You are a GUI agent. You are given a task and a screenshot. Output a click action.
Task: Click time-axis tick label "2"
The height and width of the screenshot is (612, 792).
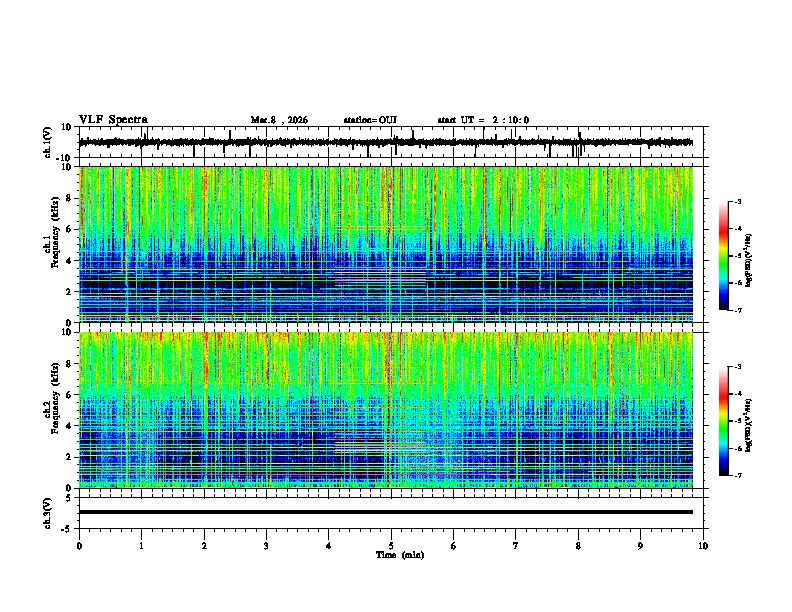204,546
